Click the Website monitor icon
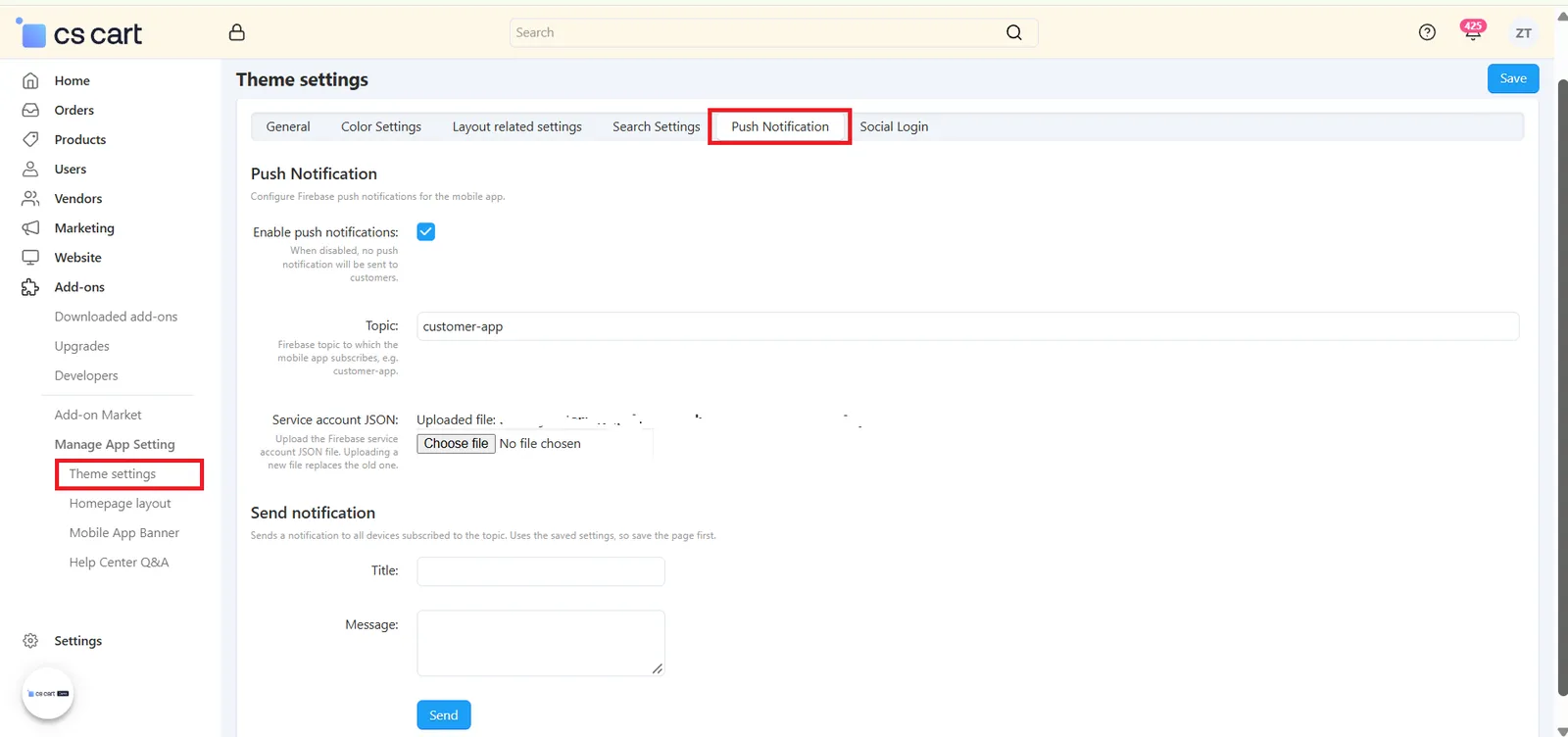Viewport: 1568px width, 737px height. click(x=30, y=257)
